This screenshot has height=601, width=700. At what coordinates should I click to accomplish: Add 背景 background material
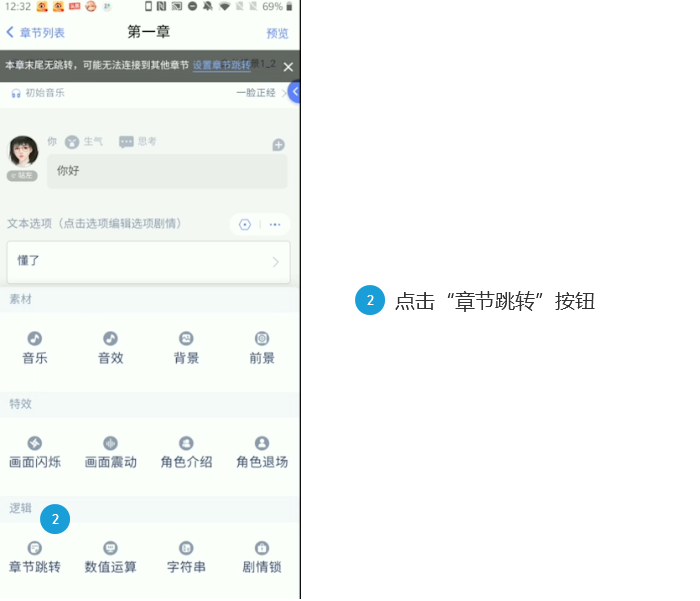(x=186, y=348)
